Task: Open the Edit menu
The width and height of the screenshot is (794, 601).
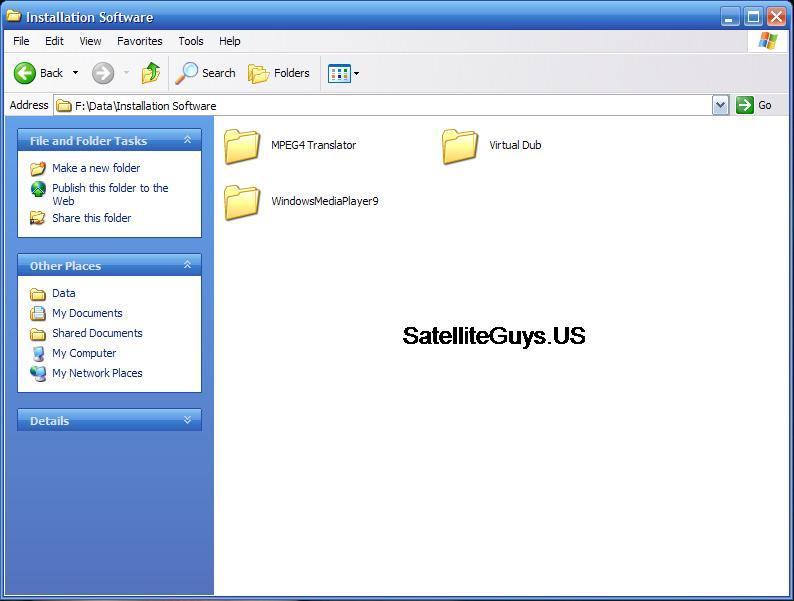Action: [54, 41]
